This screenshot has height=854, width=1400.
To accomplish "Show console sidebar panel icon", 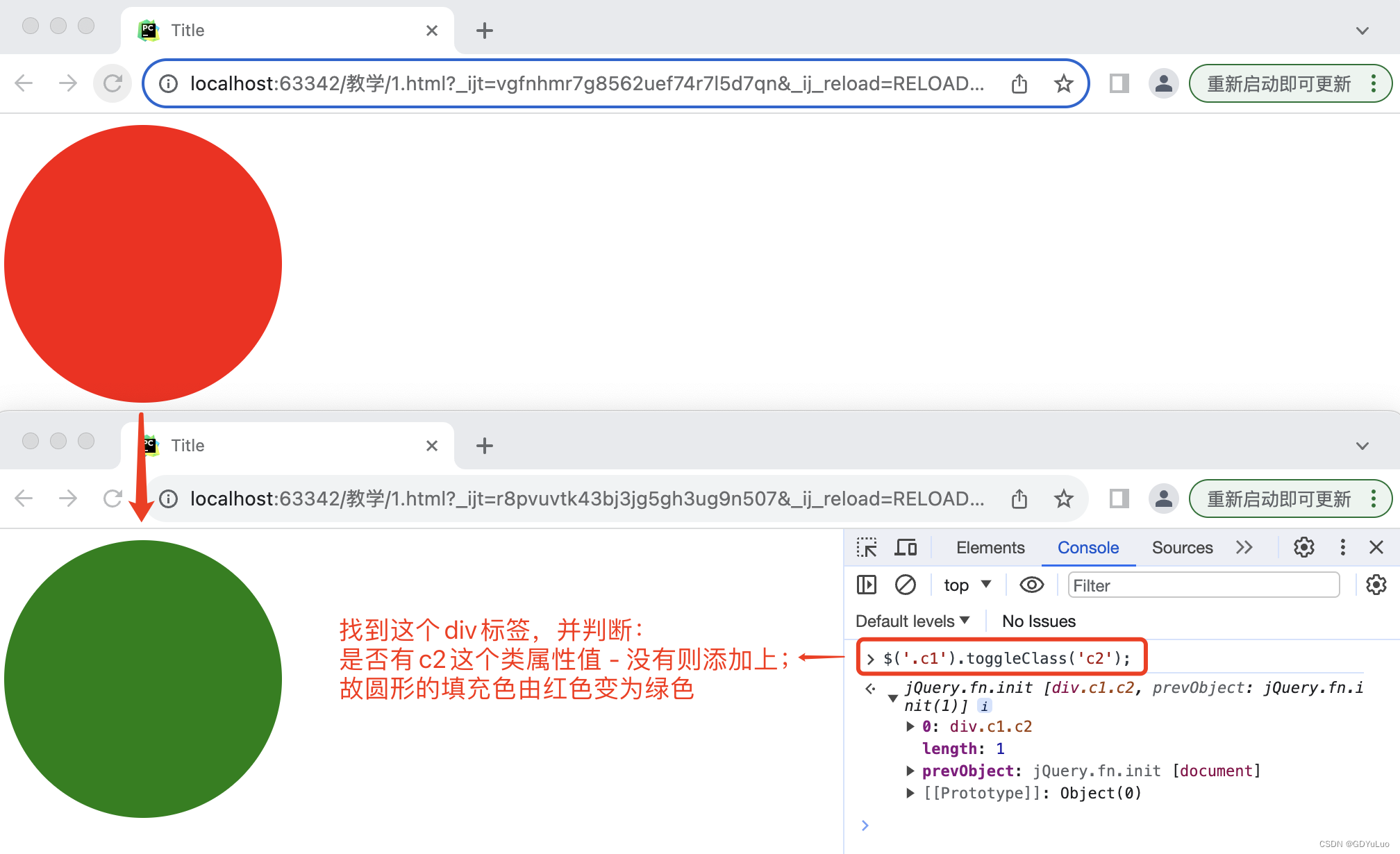I will coord(867,585).
